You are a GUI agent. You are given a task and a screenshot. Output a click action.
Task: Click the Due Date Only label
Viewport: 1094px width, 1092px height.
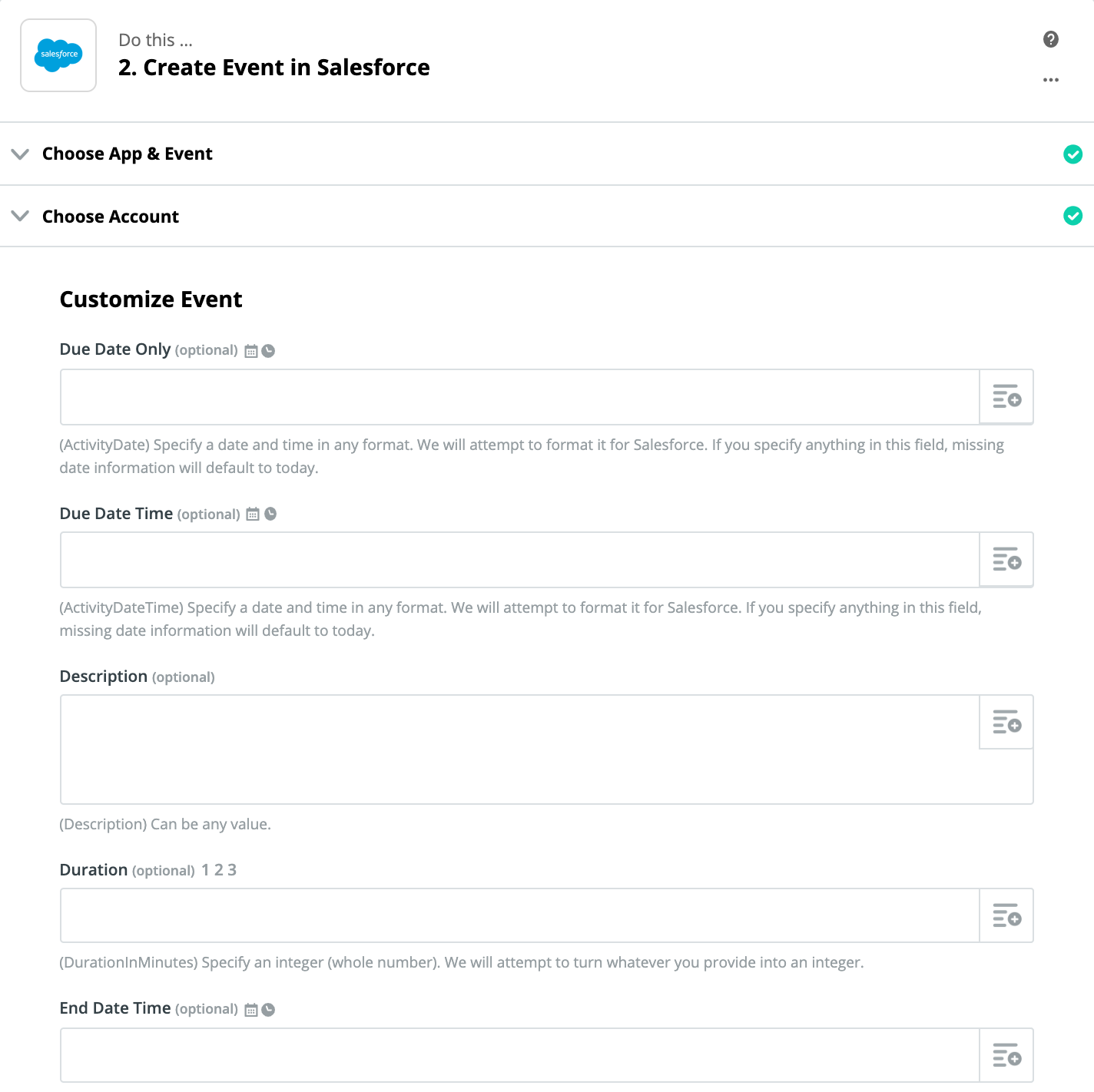[x=115, y=349]
